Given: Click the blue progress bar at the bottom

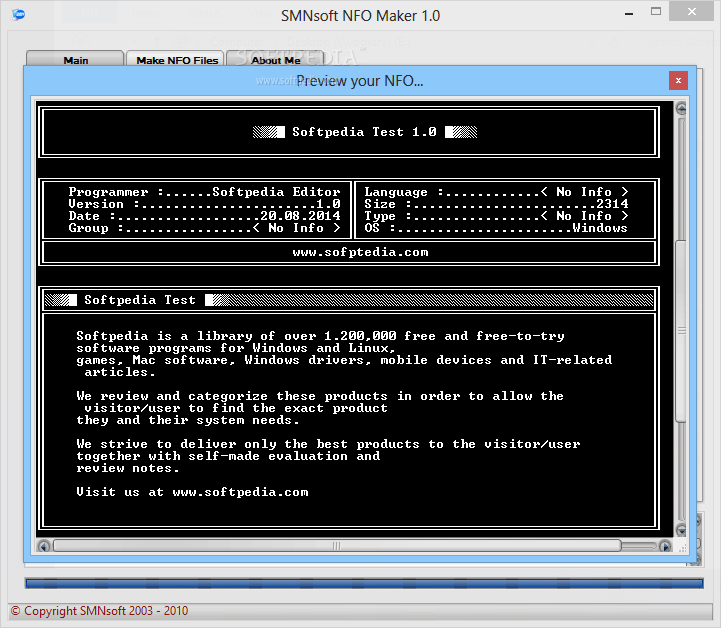Looking at the screenshot, I should pos(364,583).
